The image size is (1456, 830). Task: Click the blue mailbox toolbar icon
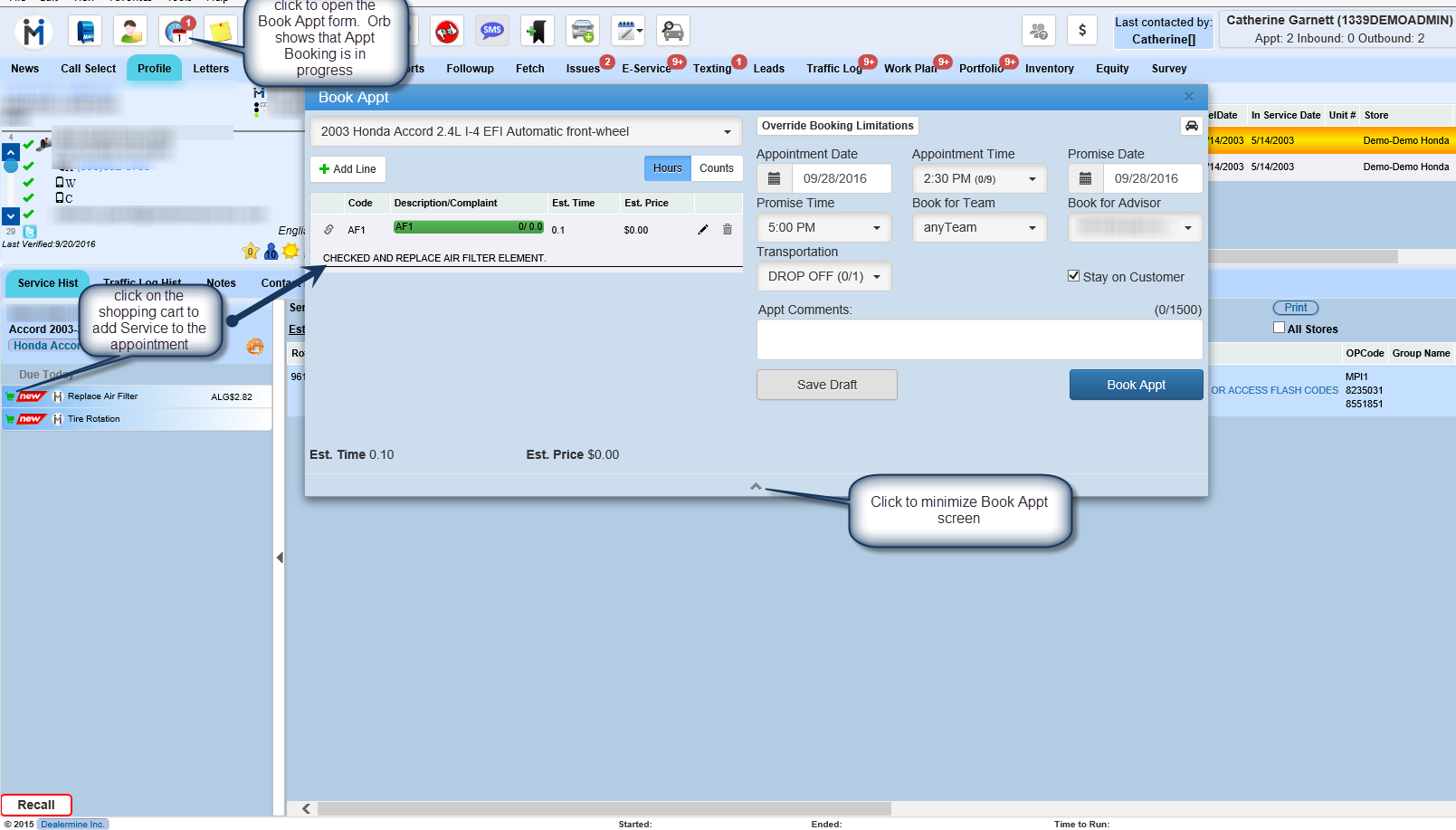tap(85, 32)
